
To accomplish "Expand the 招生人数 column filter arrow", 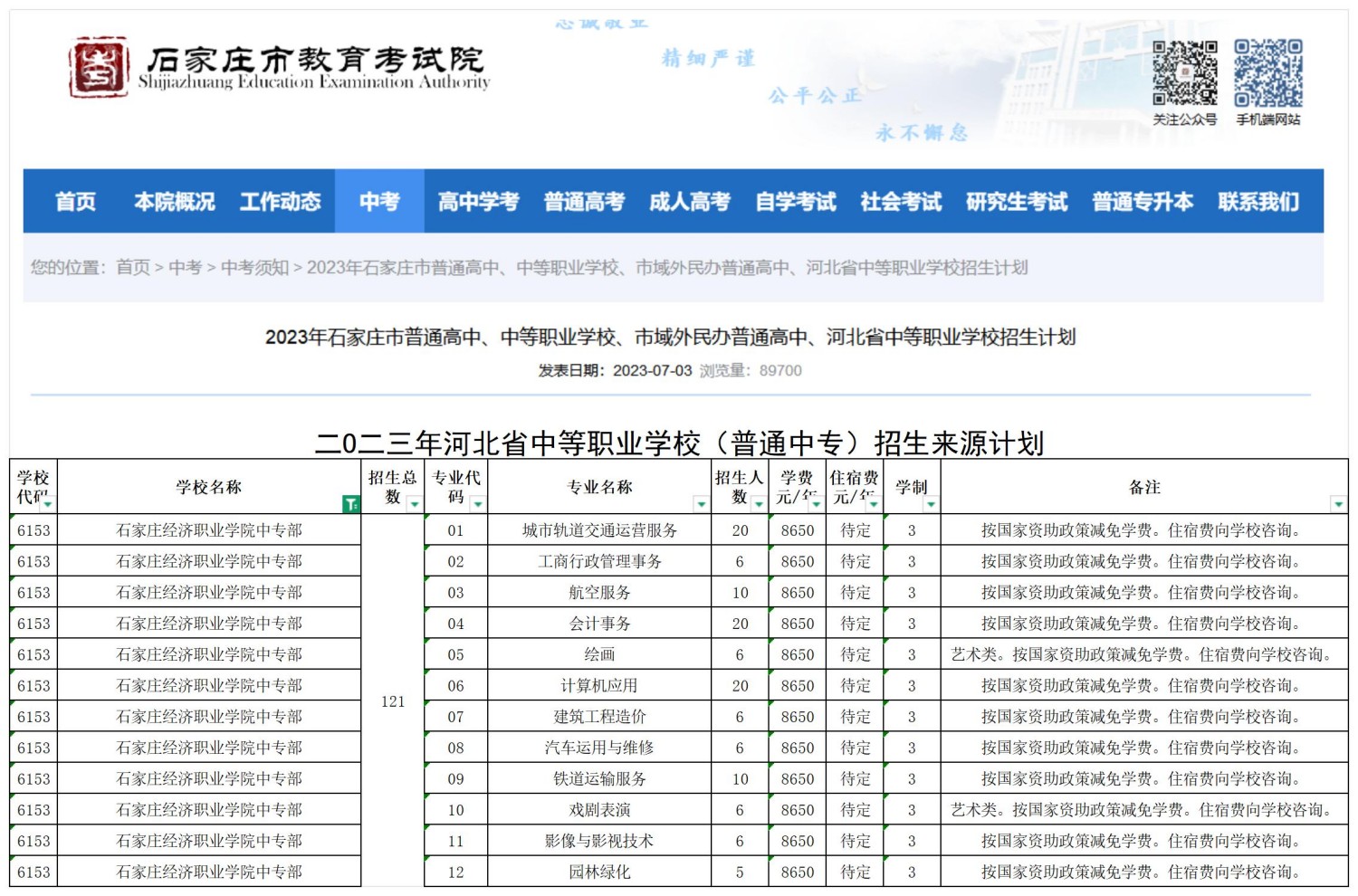I will pyautogui.click(x=758, y=504).
